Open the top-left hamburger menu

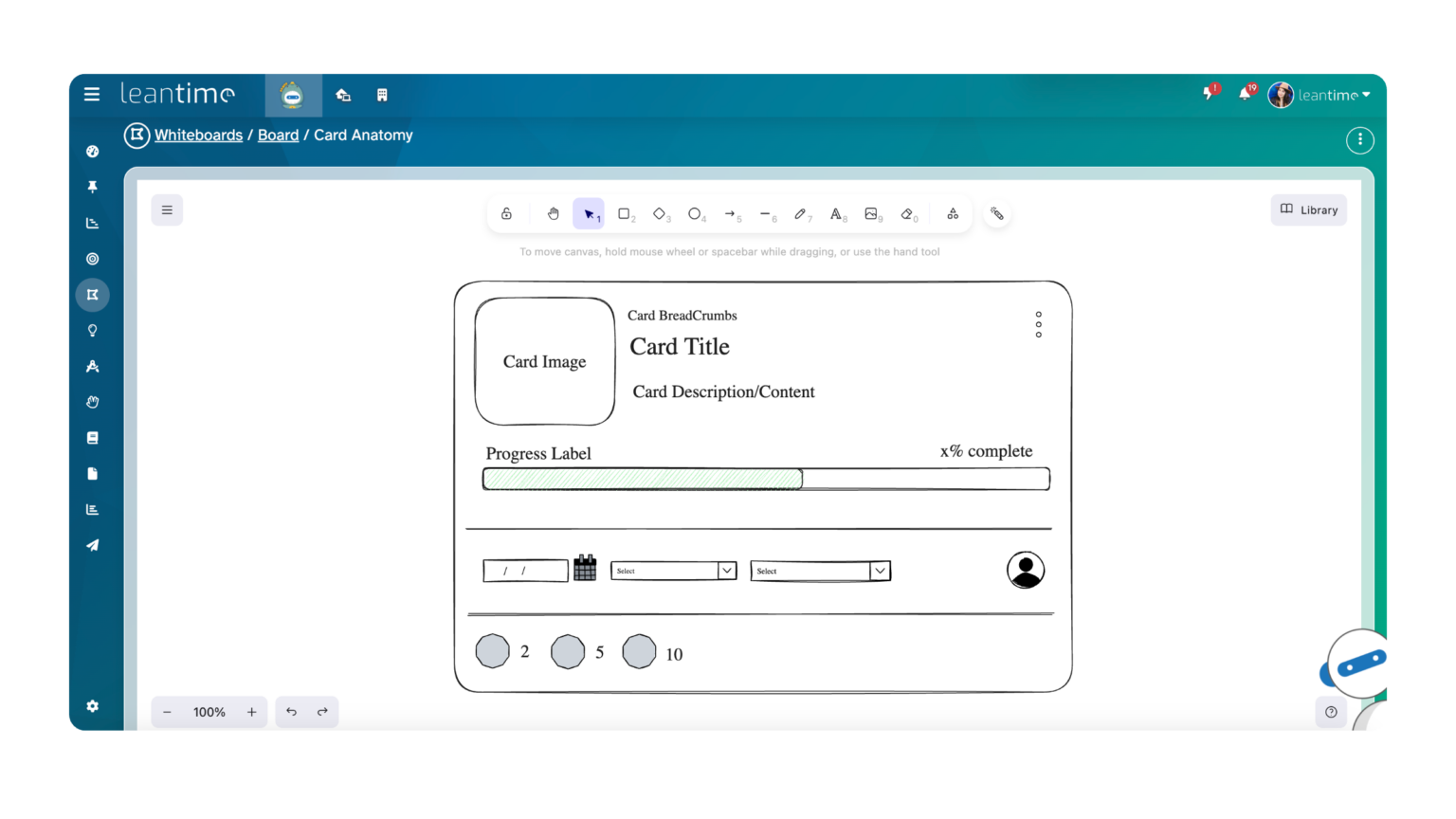(x=92, y=95)
